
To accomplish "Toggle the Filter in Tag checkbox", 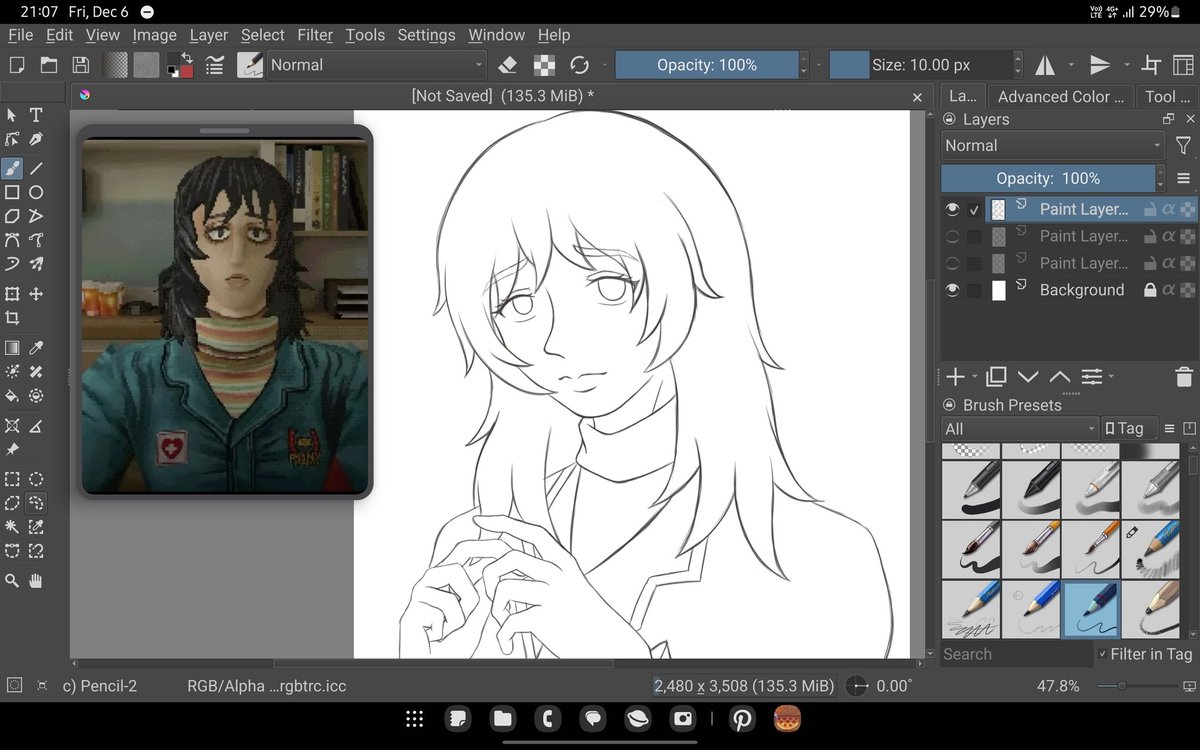I will pyautogui.click(x=1103, y=654).
